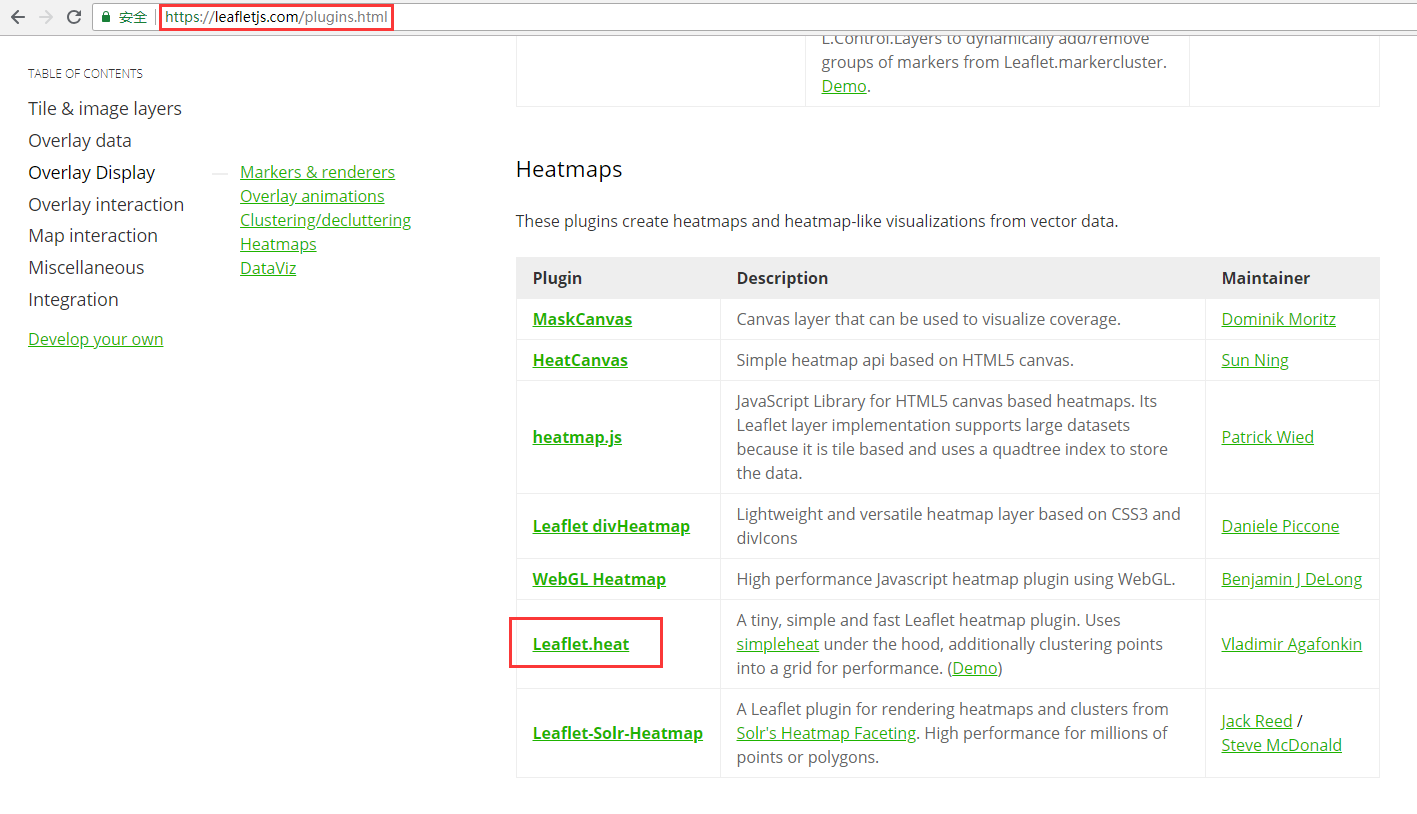Click the Leaflet divHeatmap description about CSS3 and divIcons
The width and height of the screenshot is (1417, 814).
(959, 526)
